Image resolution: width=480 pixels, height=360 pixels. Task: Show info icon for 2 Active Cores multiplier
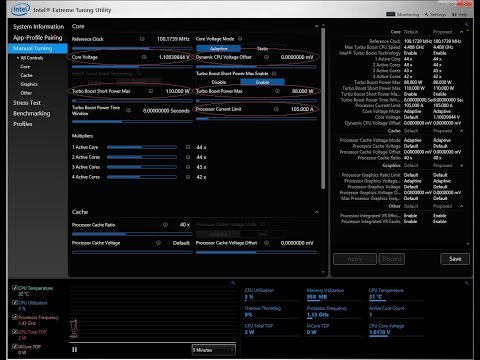coord(188,157)
